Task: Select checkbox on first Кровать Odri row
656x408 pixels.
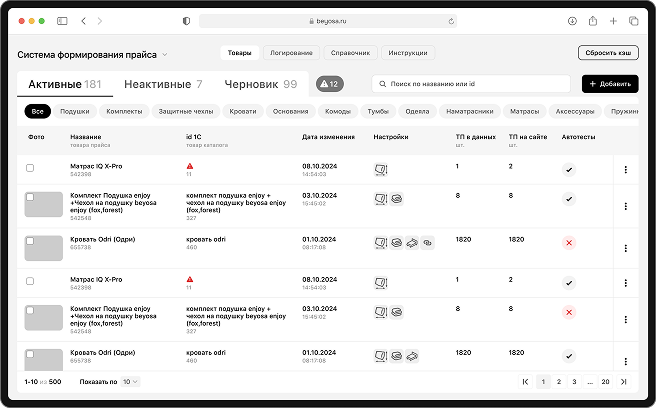Action: [30, 240]
